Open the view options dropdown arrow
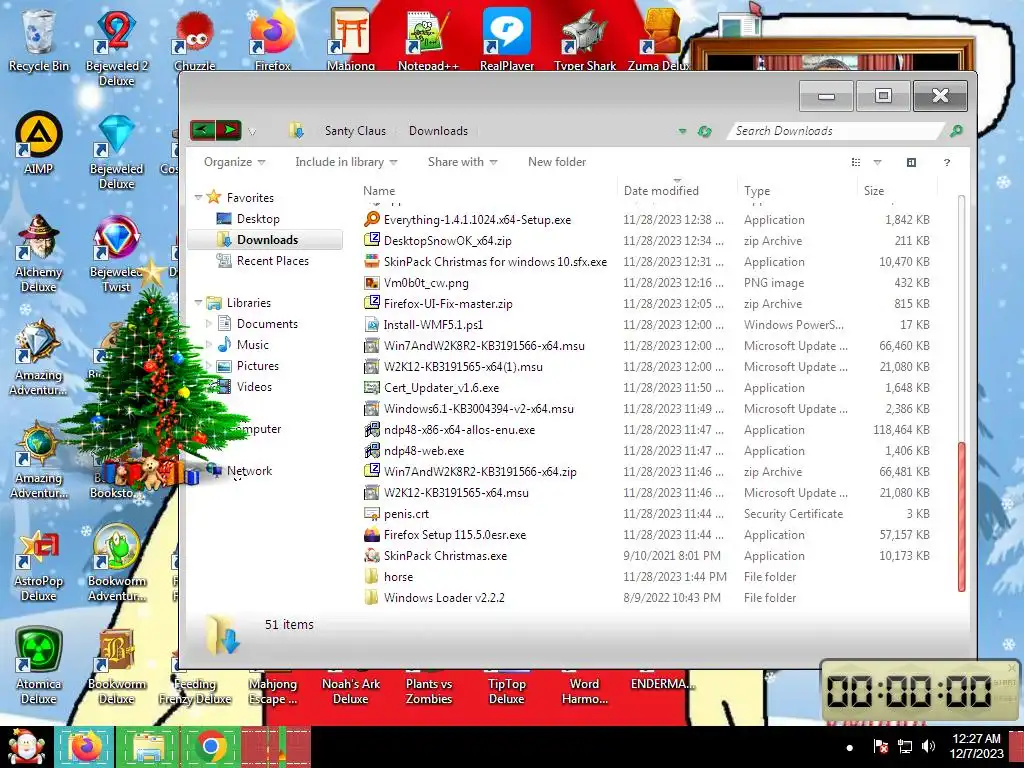Viewport: 1024px width, 768px height. (x=877, y=163)
